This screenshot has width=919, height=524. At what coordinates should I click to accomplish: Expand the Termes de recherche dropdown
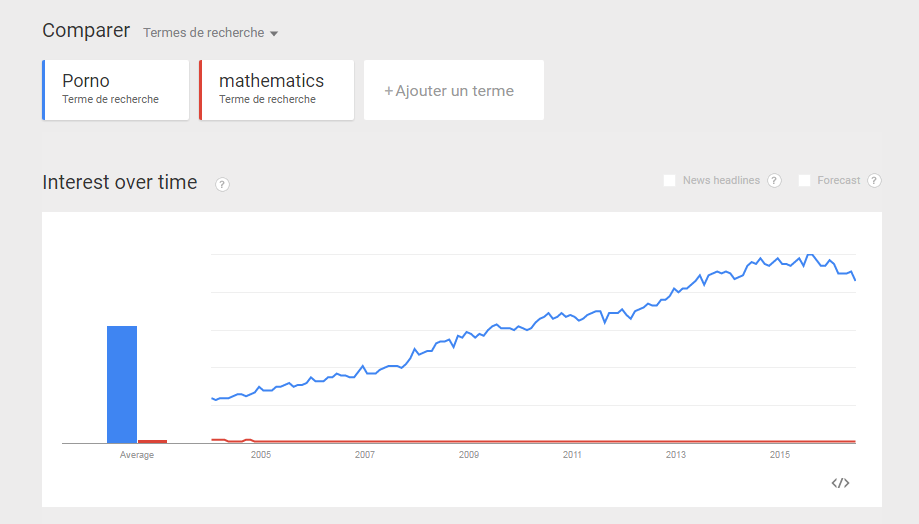point(210,33)
